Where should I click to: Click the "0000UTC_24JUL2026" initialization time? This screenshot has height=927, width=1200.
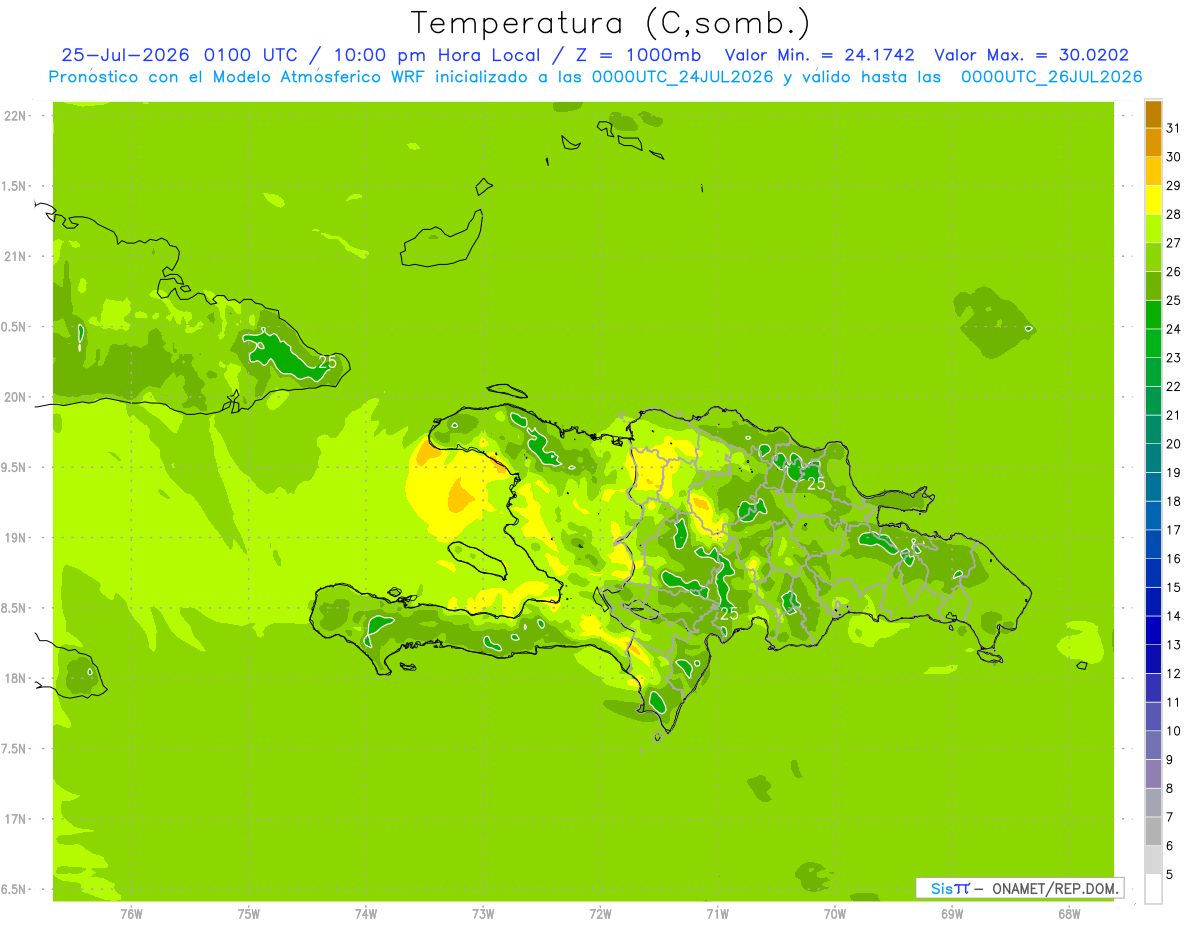[683, 77]
